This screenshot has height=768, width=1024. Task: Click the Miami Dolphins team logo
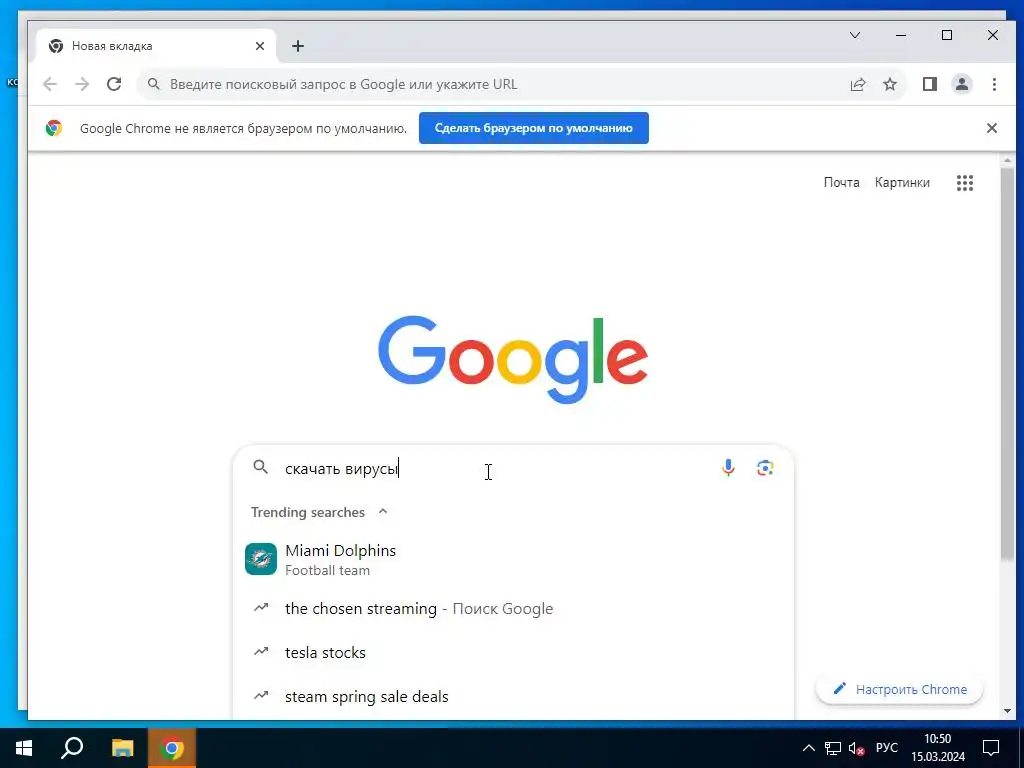261,559
